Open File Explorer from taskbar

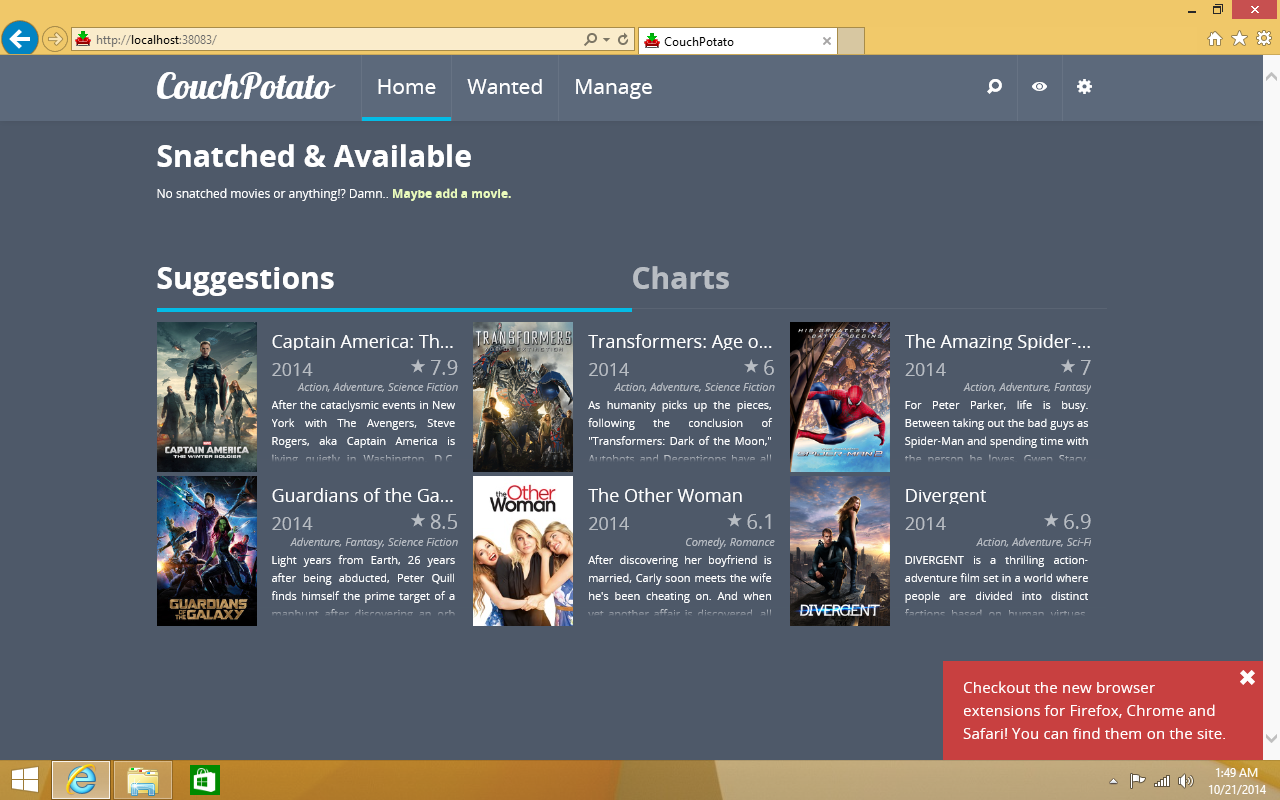(143, 780)
